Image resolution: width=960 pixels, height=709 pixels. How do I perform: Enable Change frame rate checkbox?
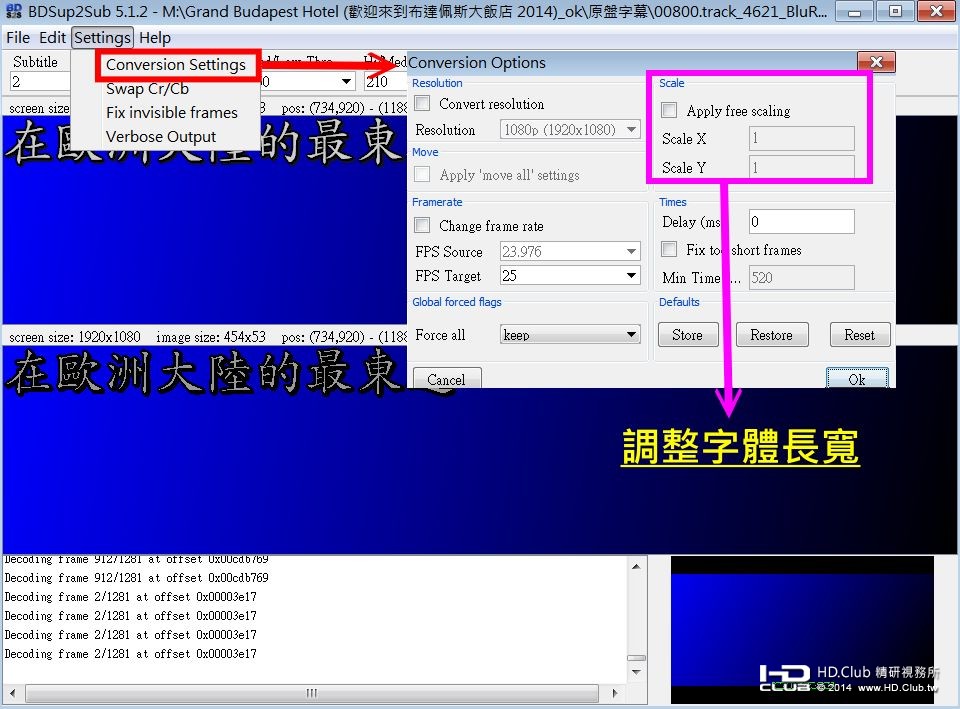[x=422, y=225]
